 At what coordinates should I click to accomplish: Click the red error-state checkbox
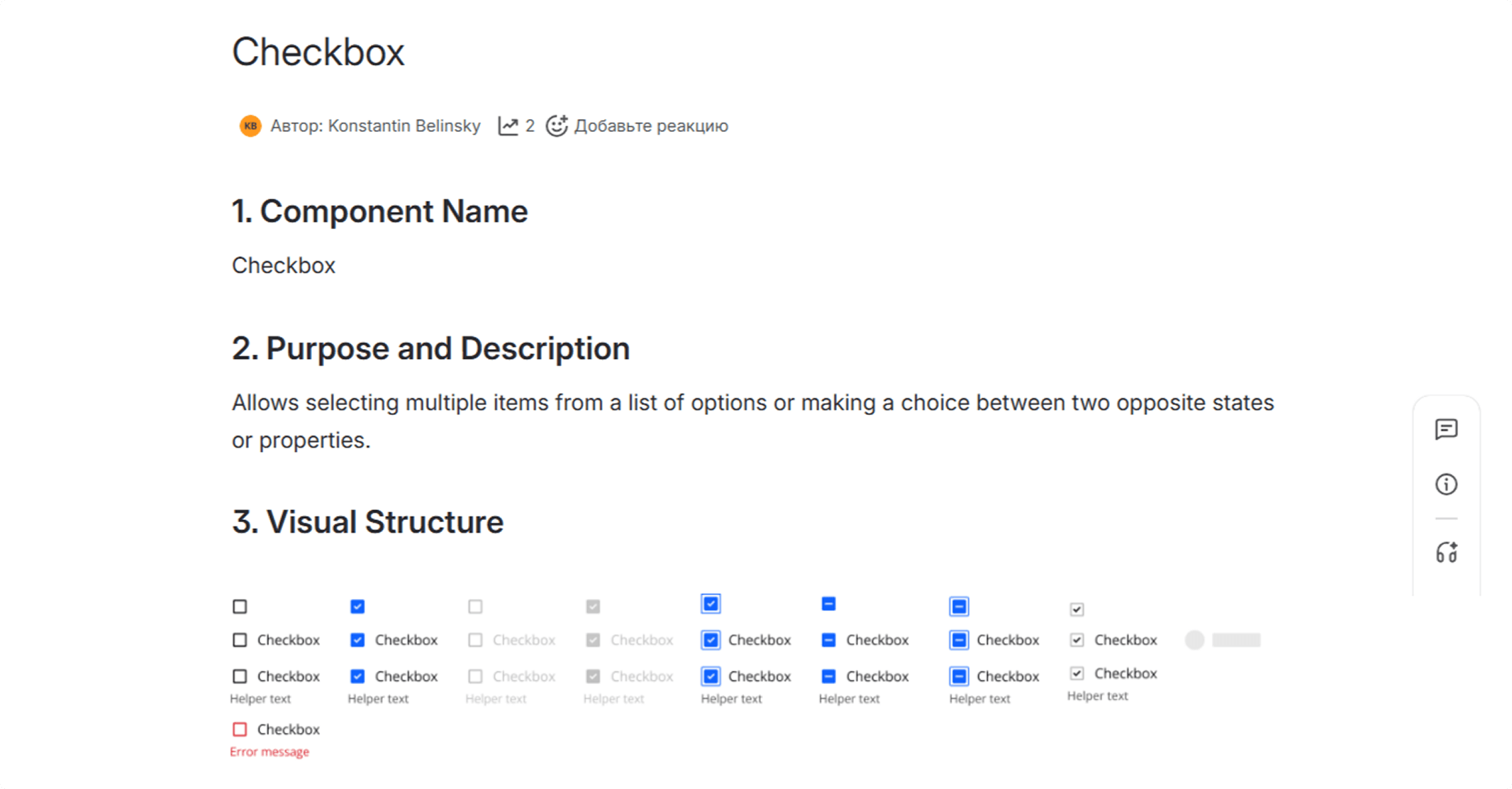coord(240,729)
